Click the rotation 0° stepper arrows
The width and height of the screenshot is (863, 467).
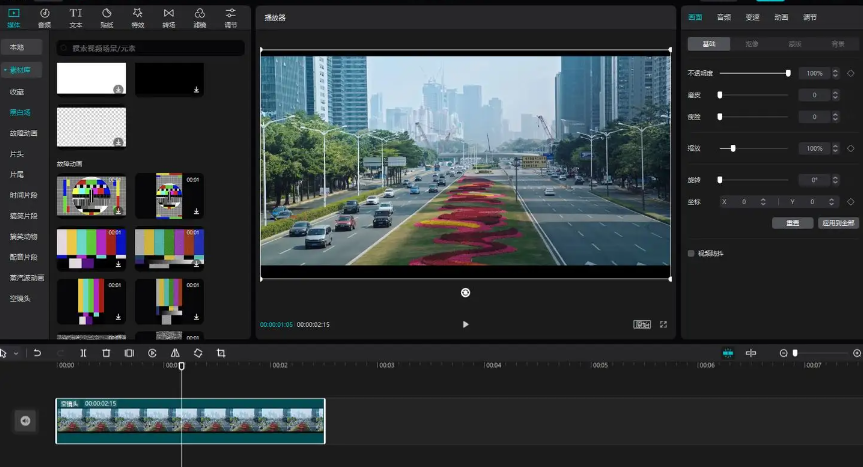click(x=835, y=180)
